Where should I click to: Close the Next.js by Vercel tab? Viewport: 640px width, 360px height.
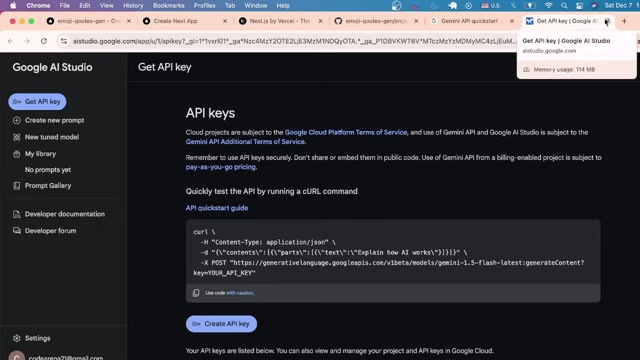pyautogui.click(x=320, y=21)
